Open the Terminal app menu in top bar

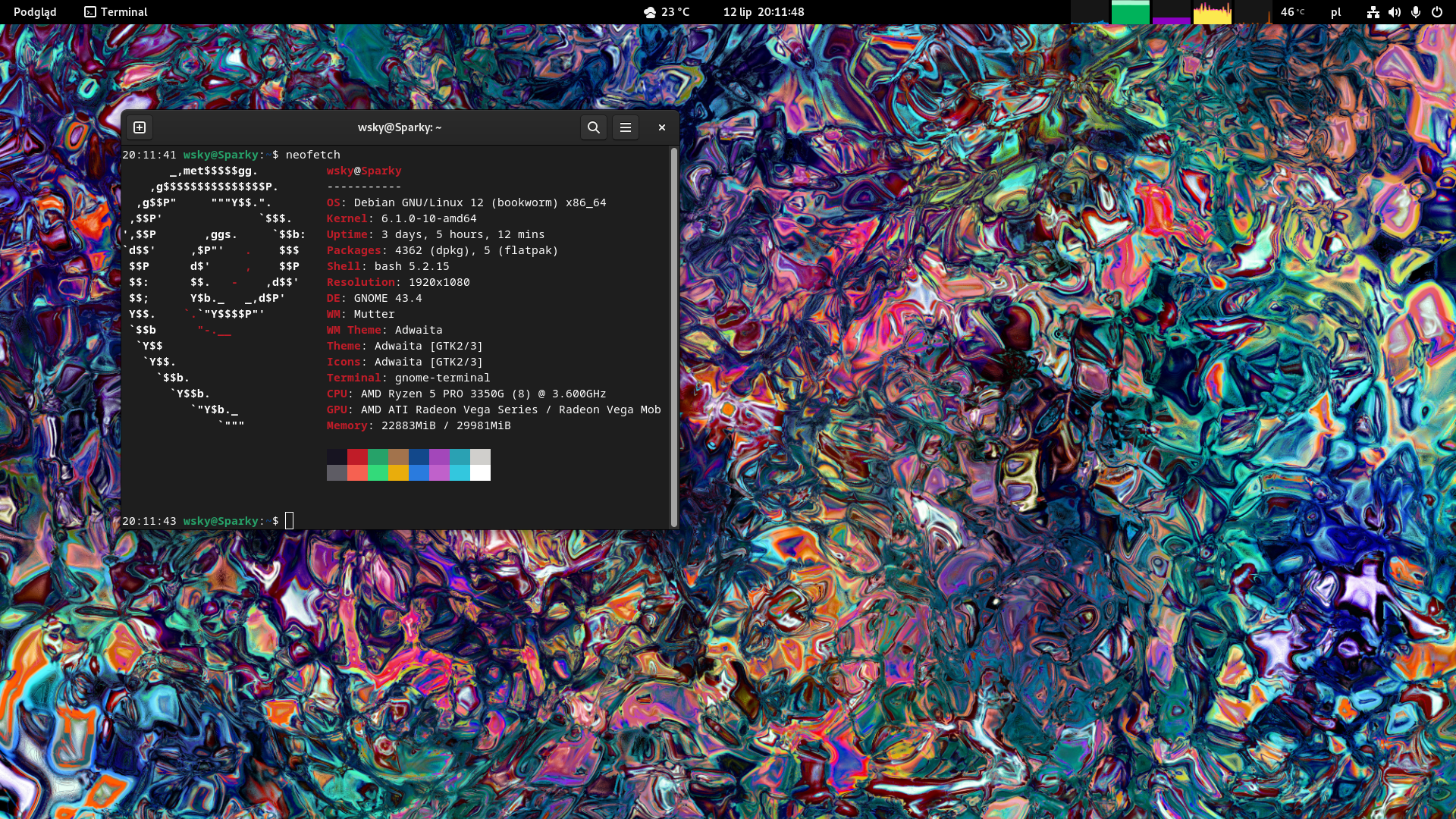tap(116, 12)
